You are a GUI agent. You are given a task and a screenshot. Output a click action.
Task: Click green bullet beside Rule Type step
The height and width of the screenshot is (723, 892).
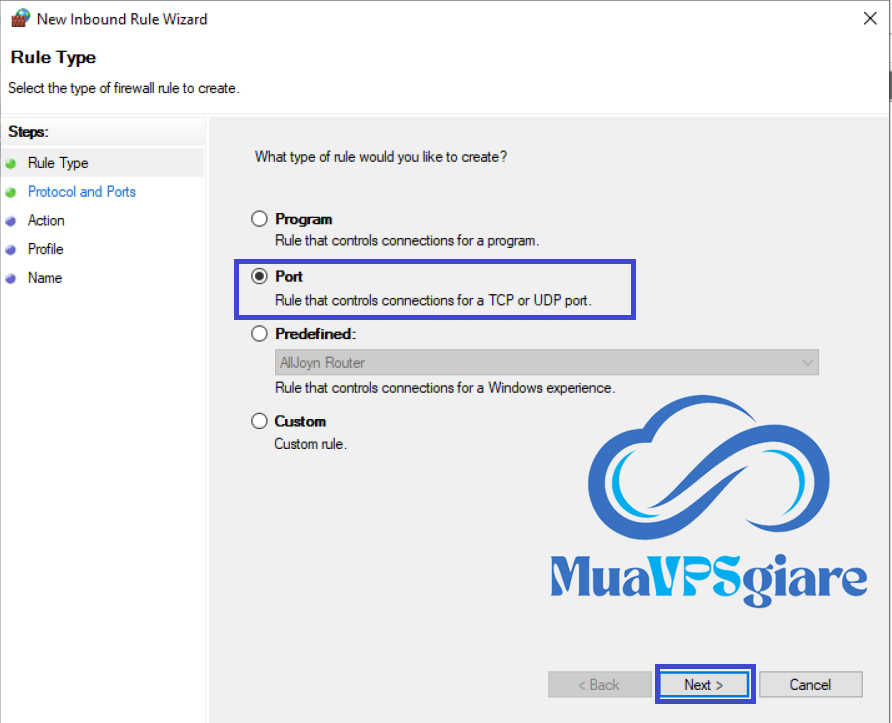click(x=11, y=164)
